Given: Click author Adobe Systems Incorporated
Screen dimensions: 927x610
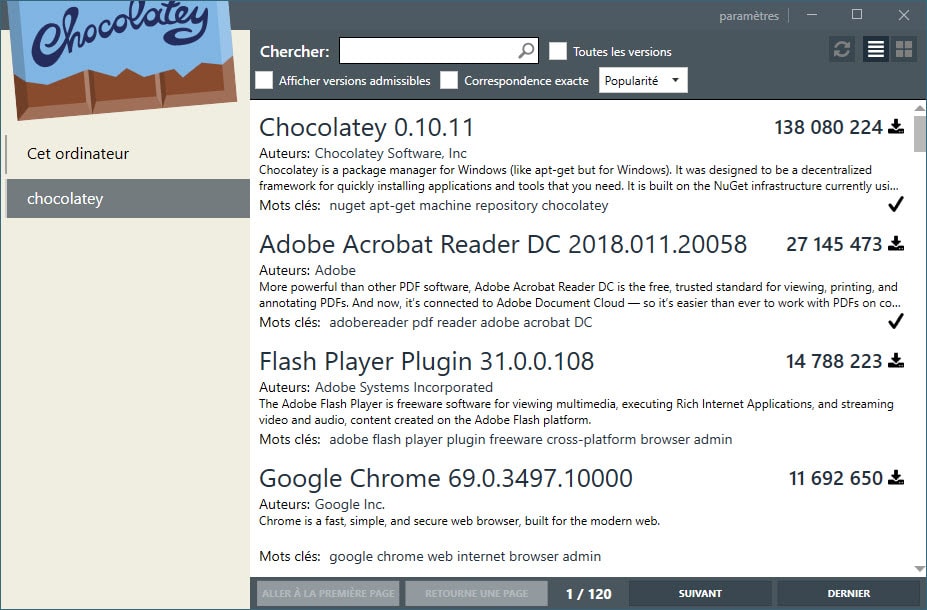Looking at the screenshot, I should coord(403,388).
